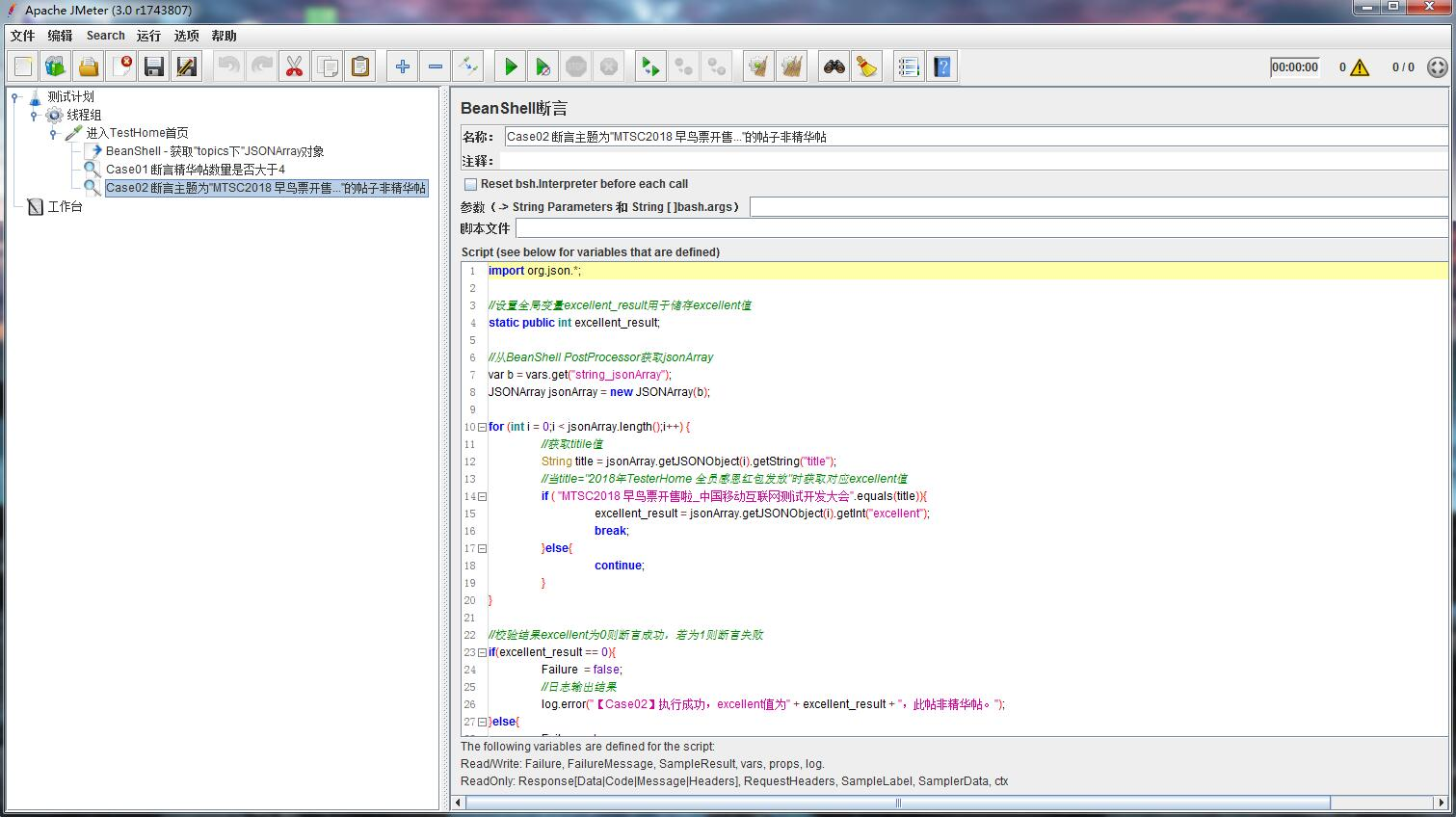
Task: Click the Clear broom icon
Action: point(758,66)
